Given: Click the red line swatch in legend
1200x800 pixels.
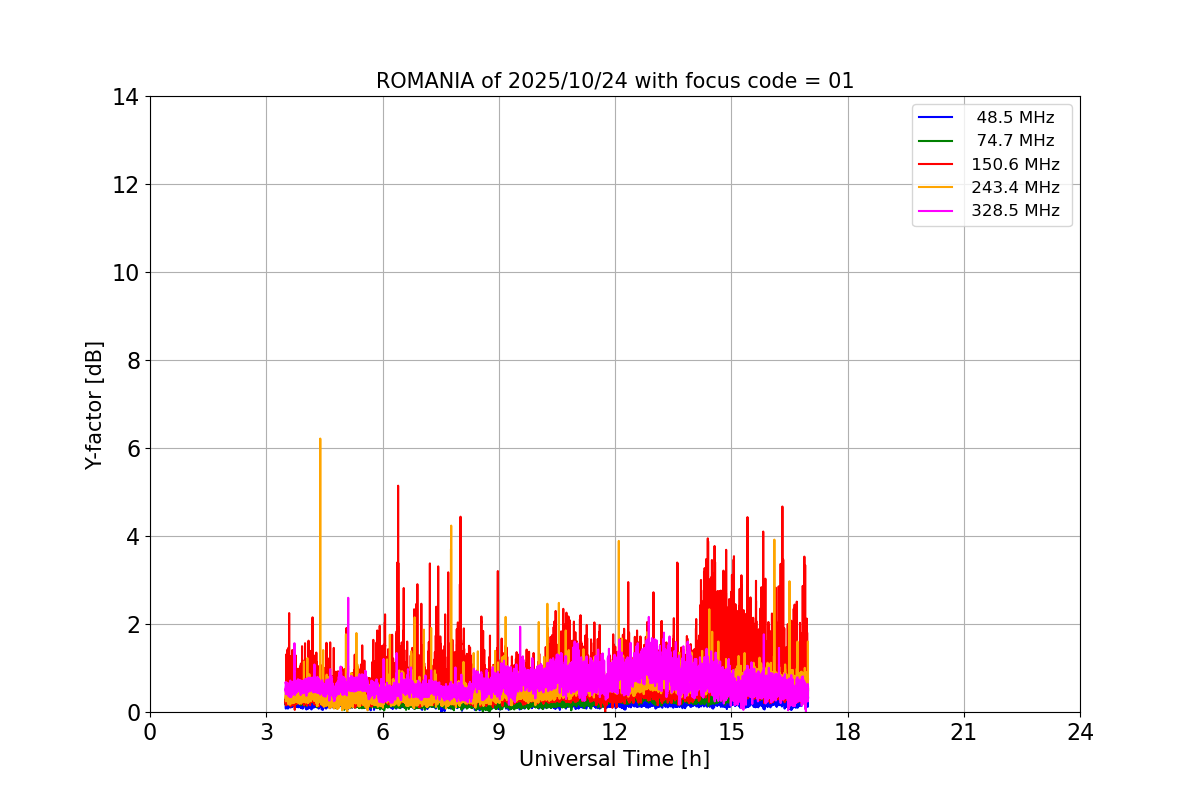Looking at the screenshot, I should pos(936,164).
